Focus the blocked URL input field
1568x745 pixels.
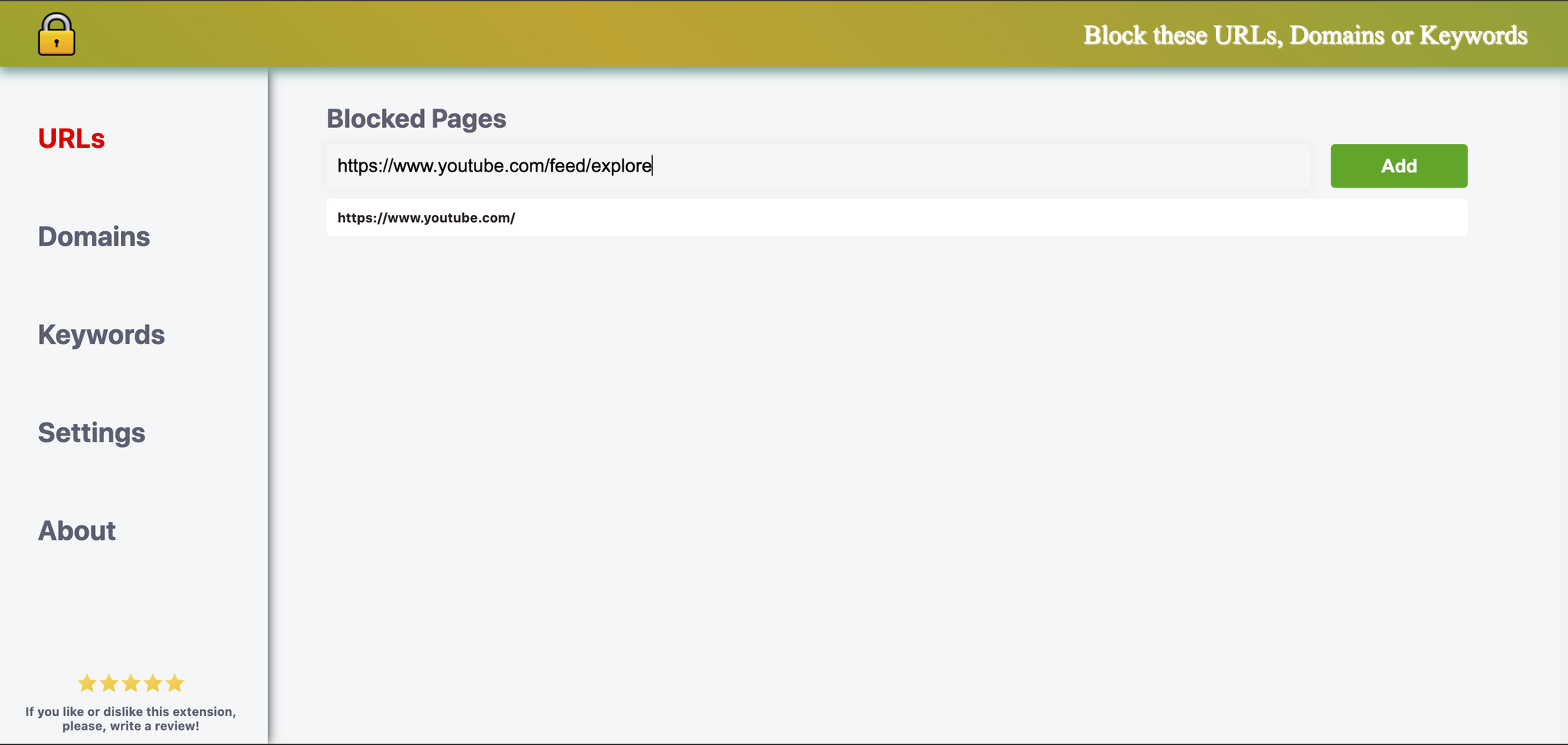[x=818, y=166]
